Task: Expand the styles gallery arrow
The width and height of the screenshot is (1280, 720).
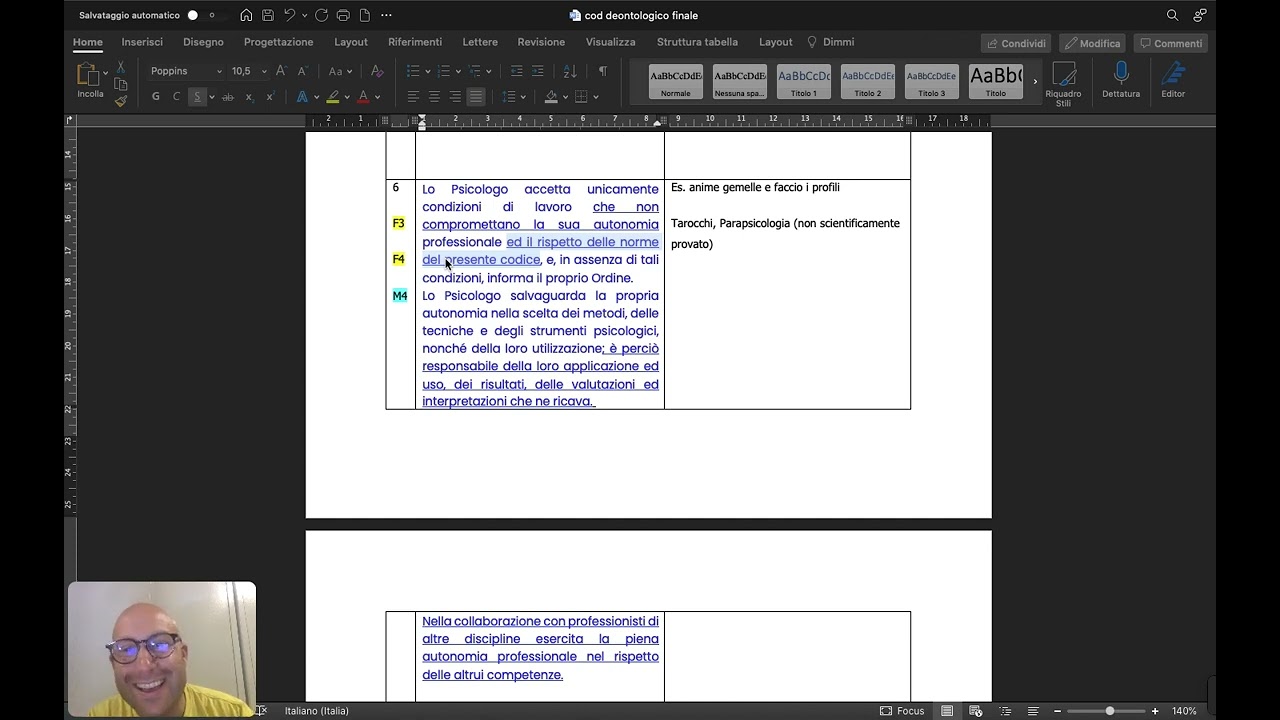Action: point(1034,81)
